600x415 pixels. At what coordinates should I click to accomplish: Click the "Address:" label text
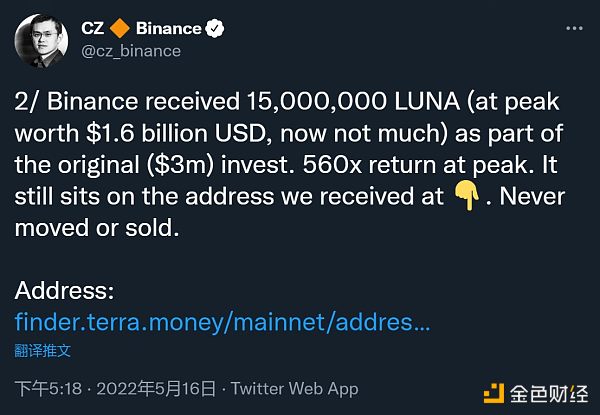[65, 293]
